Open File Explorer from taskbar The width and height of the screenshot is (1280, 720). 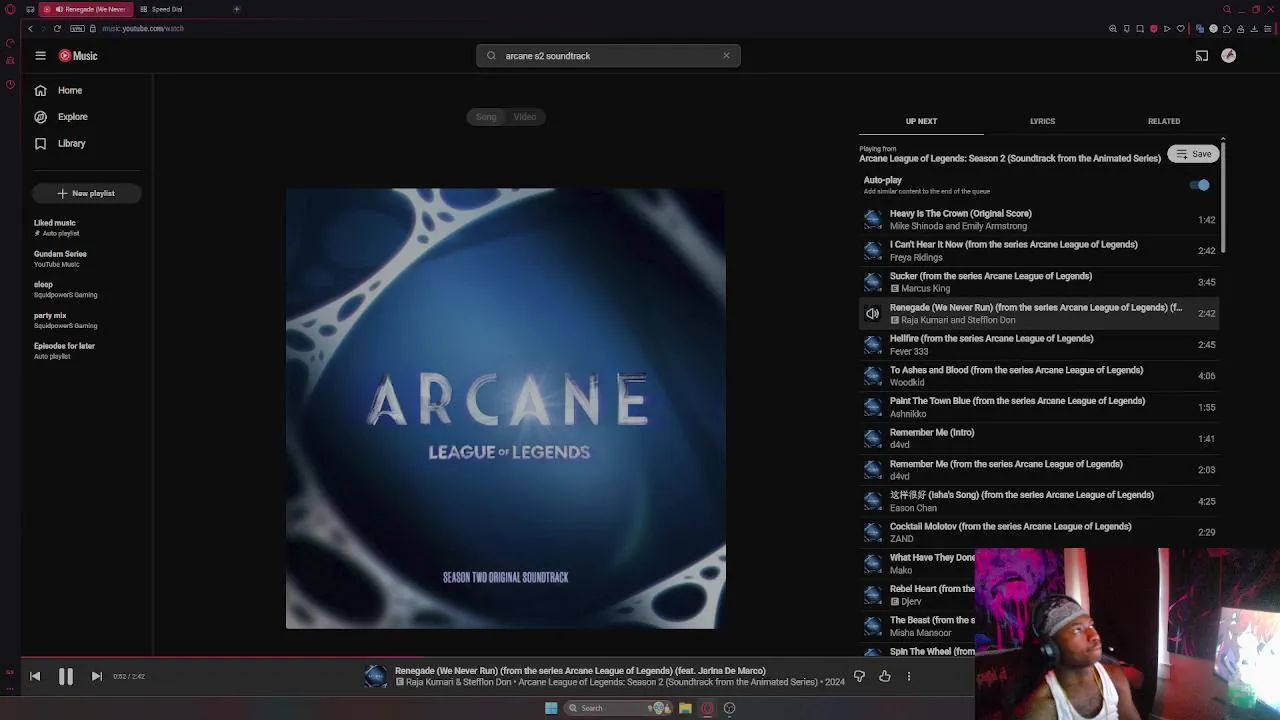click(685, 708)
